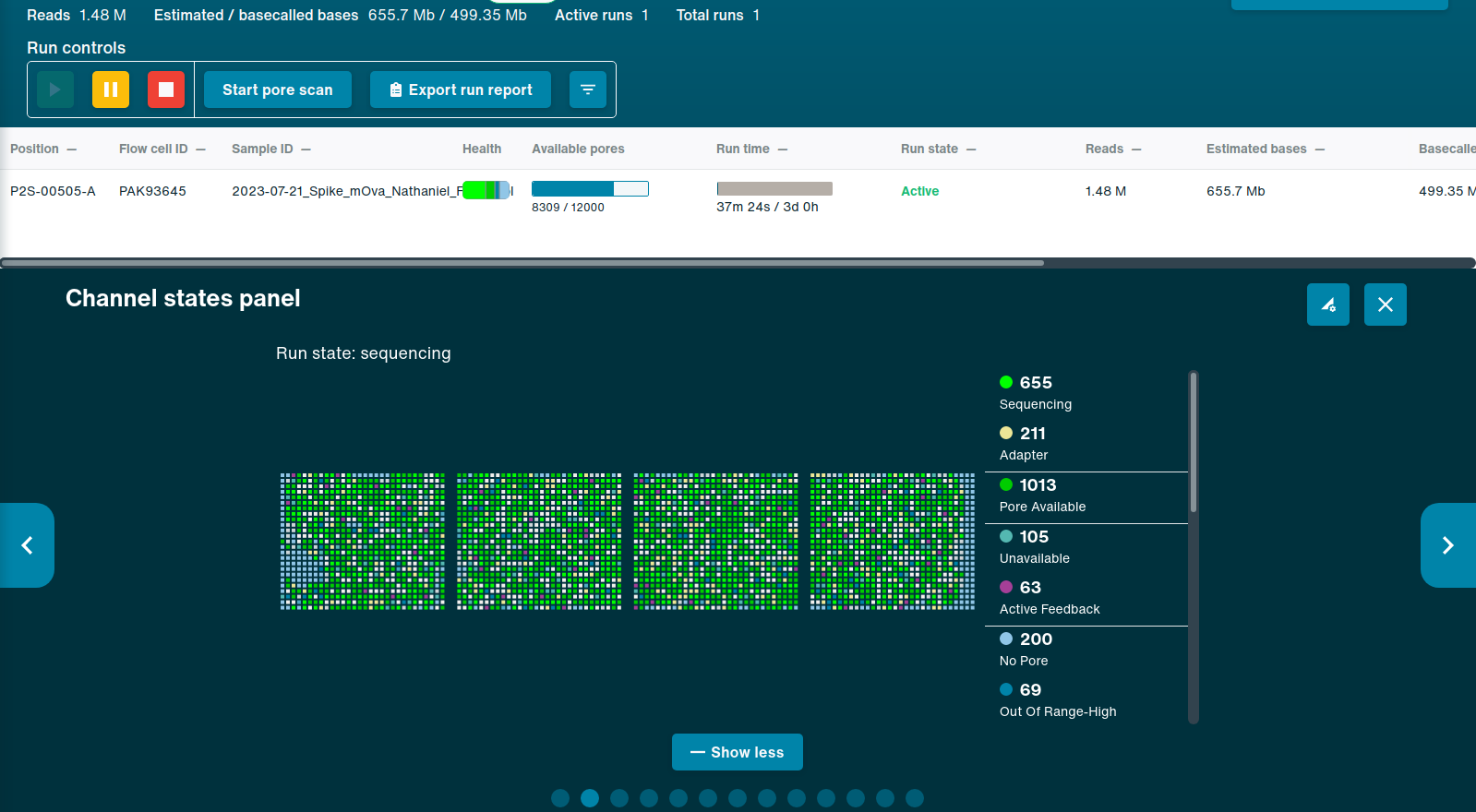The height and width of the screenshot is (812, 1476).
Task: Go to previous panel with left arrow
Action: (x=27, y=545)
